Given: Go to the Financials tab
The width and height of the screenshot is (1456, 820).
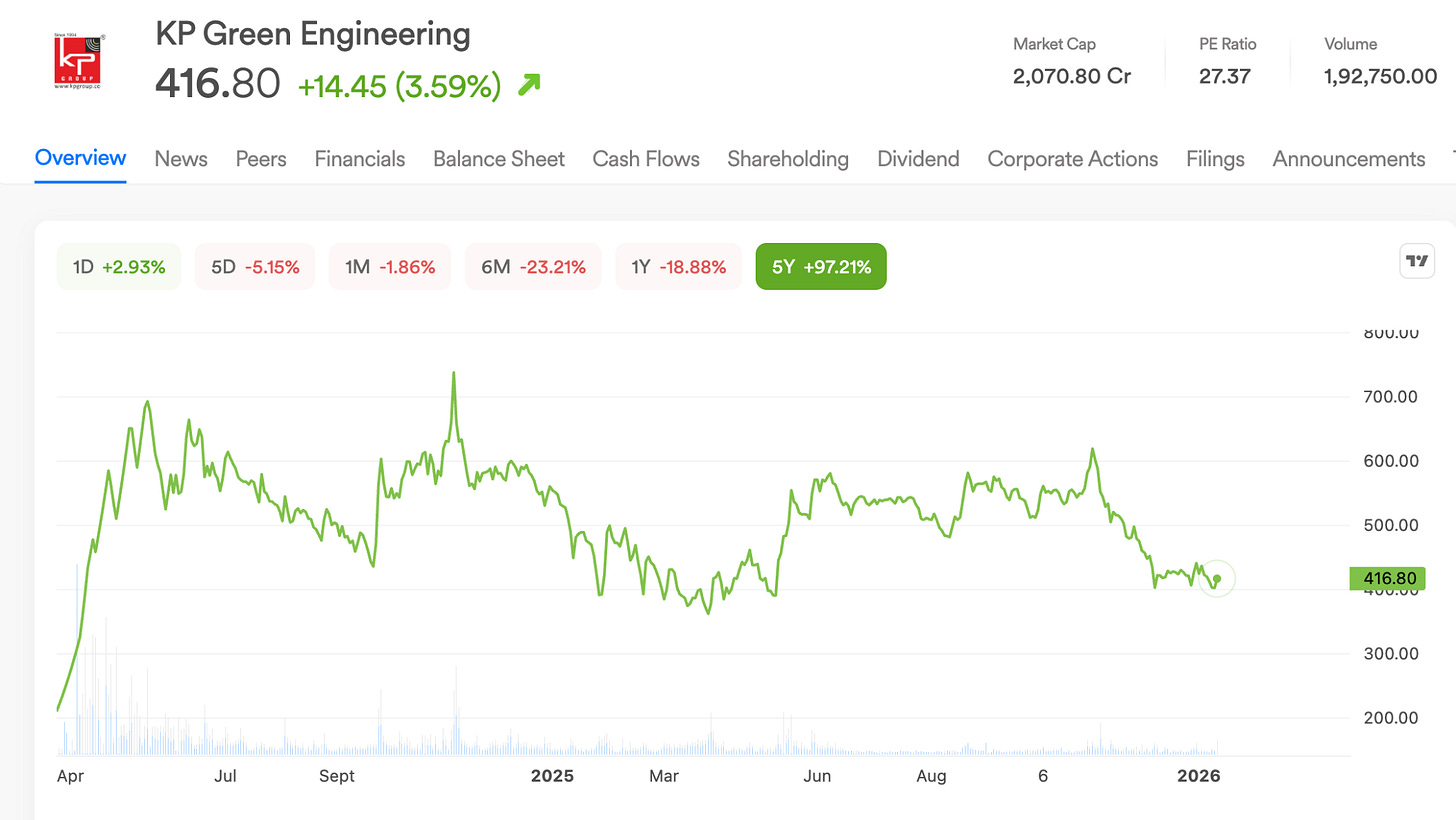Looking at the screenshot, I should [360, 159].
